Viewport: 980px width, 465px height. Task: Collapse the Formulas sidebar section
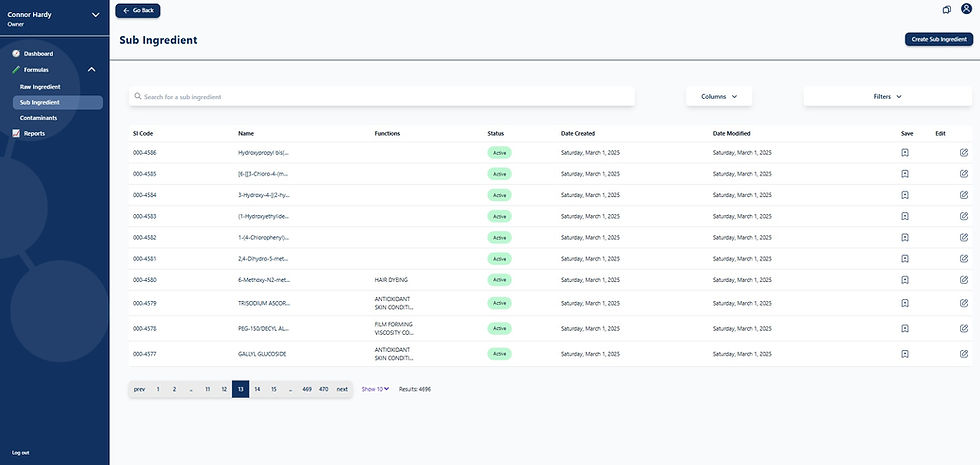[91, 70]
